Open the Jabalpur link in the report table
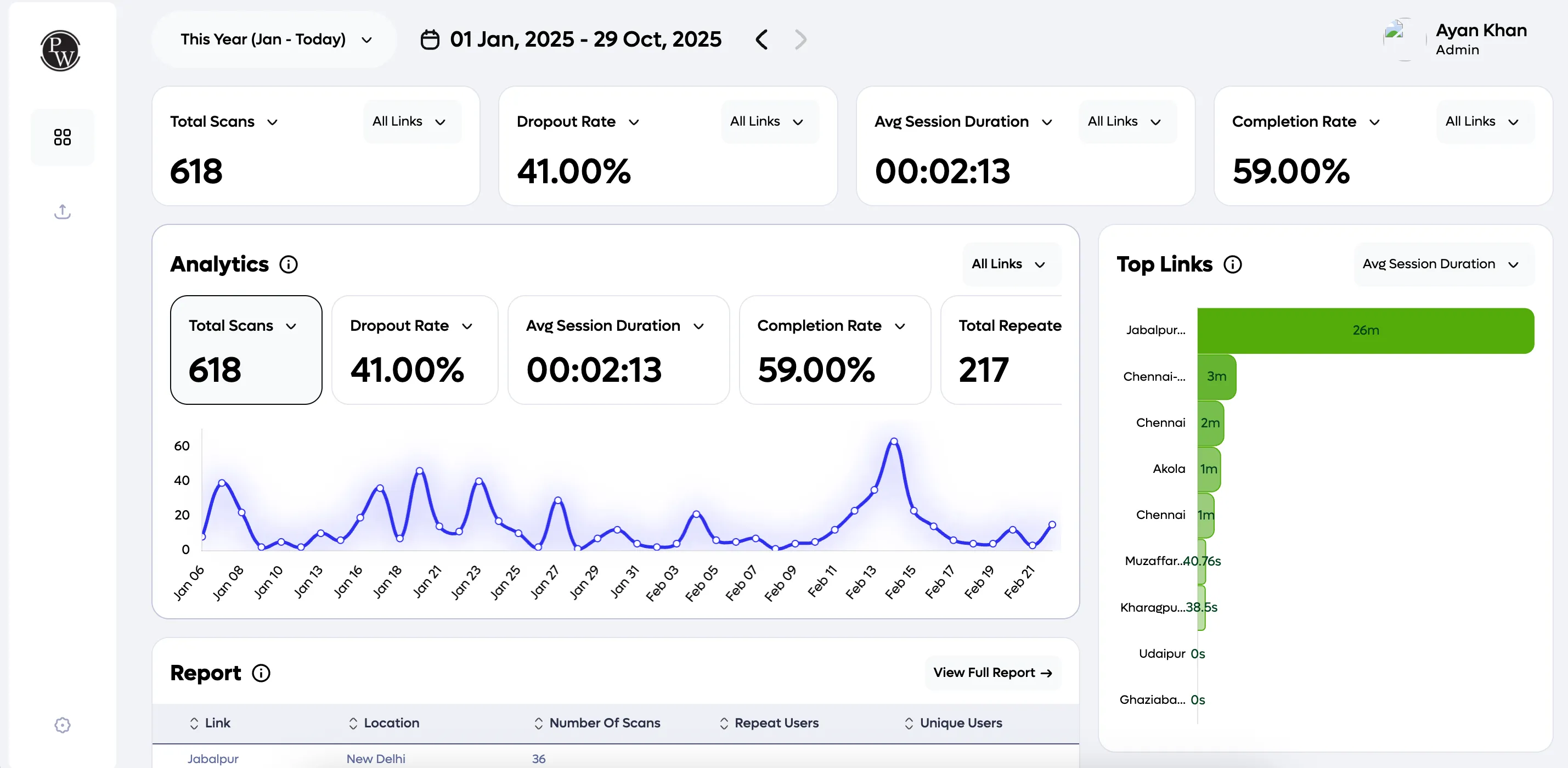The width and height of the screenshot is (1568, 768). click(x=213, y=758)
